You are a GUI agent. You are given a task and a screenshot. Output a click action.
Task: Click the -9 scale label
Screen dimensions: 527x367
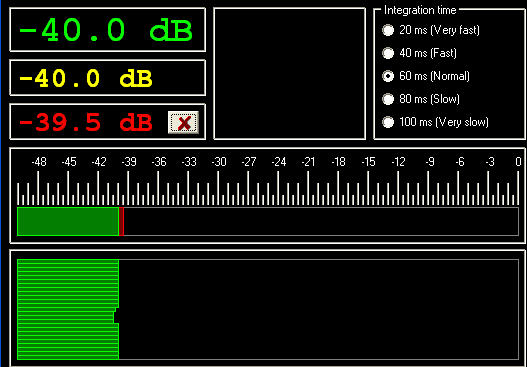[430, 162]
